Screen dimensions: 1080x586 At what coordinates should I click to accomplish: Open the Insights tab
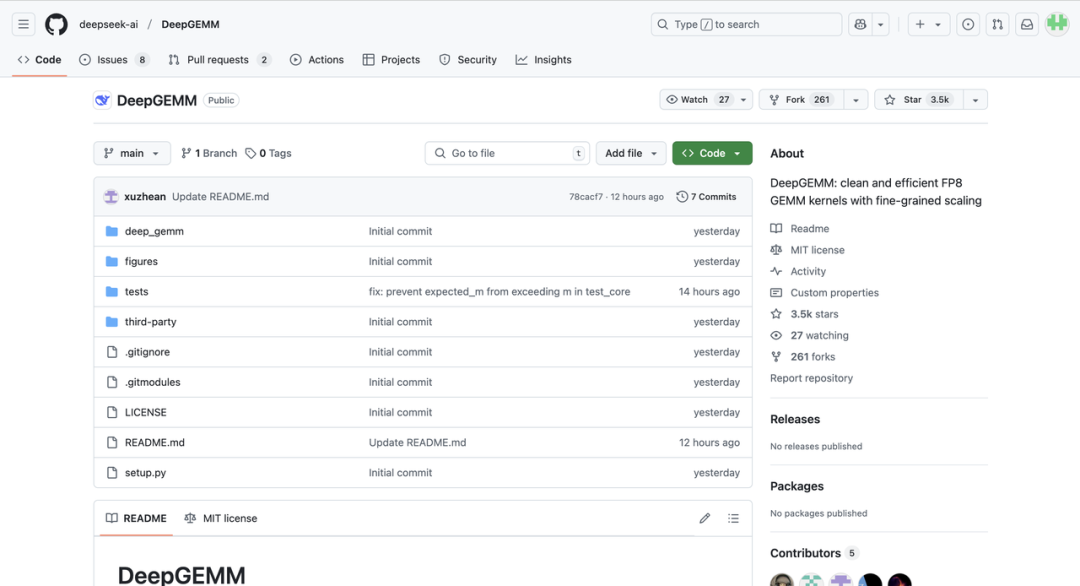click(x=543, y=60)
